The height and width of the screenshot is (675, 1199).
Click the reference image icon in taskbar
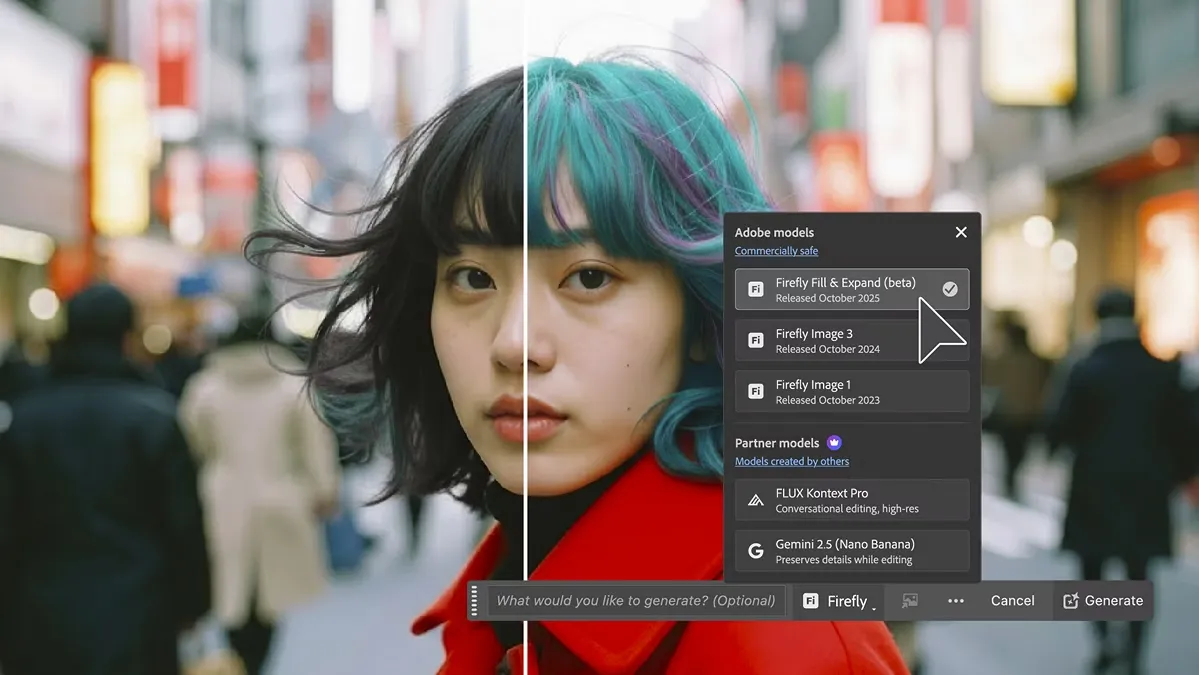pos(909,601)
